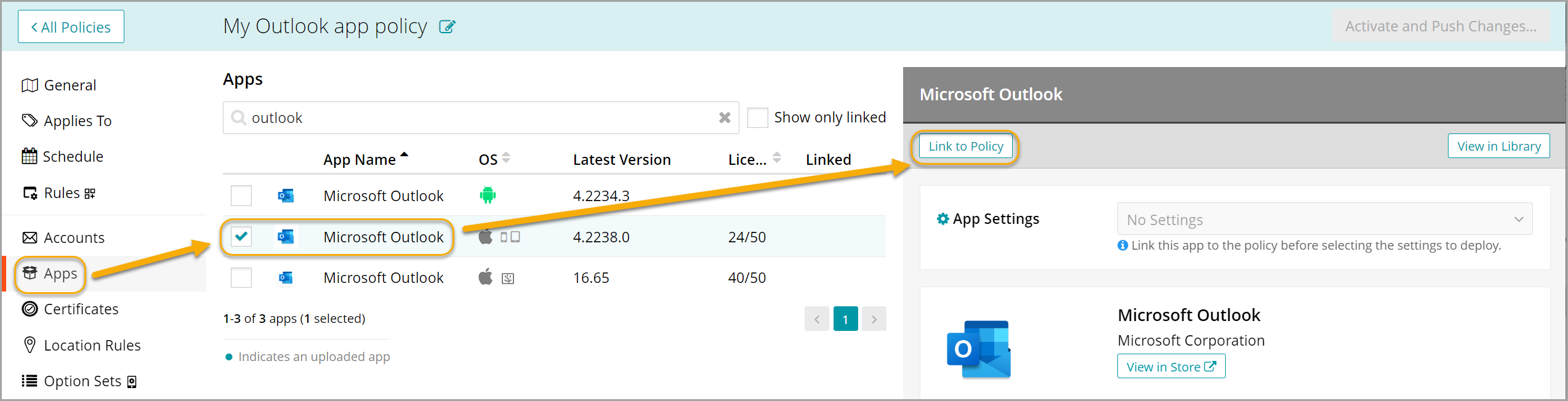Click the large Outlook logo in details panel

coord(978,349)
